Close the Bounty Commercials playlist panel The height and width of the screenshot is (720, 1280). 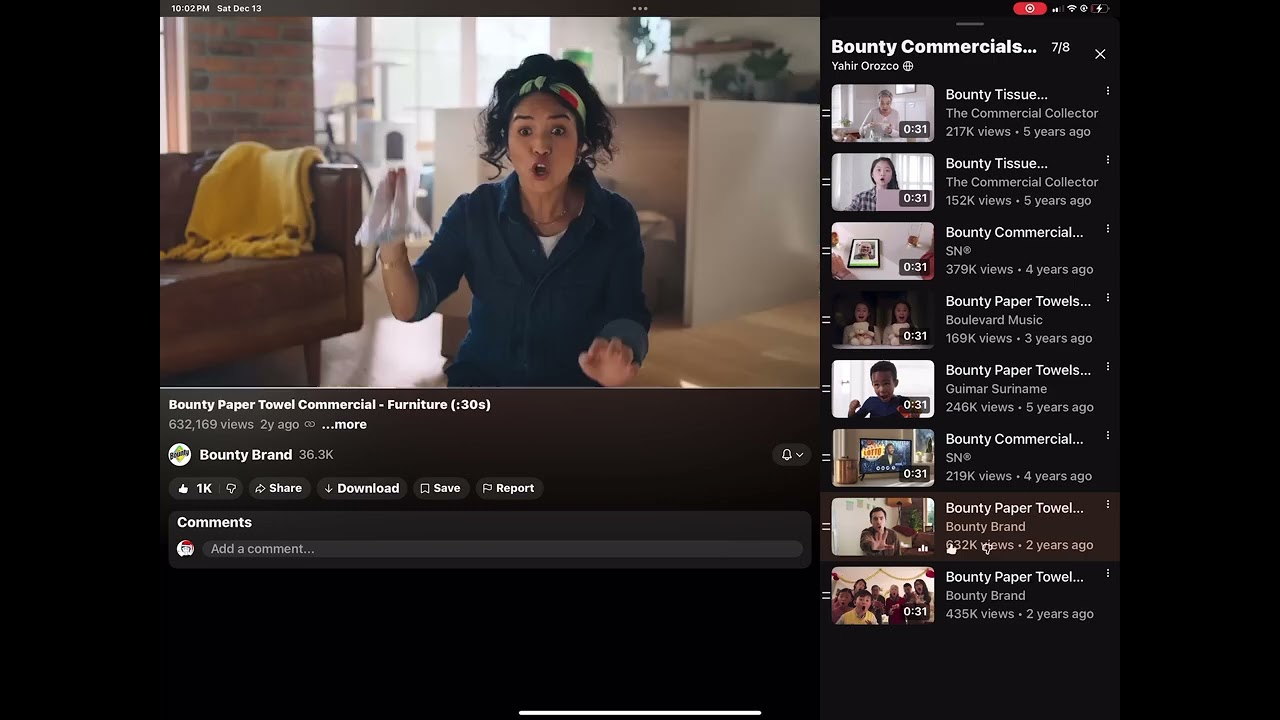1100,54
